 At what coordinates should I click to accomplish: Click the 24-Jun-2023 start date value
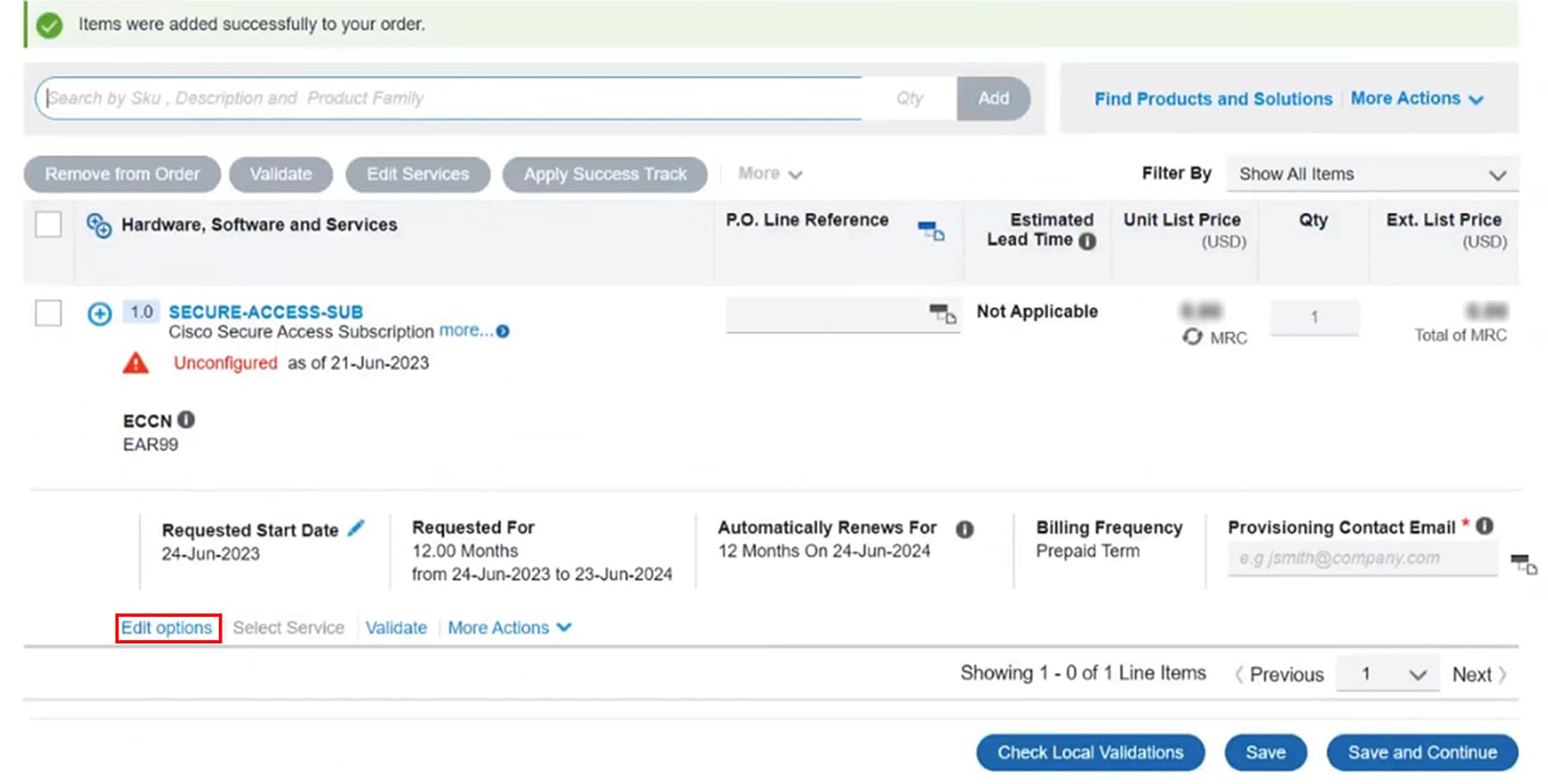210,554
